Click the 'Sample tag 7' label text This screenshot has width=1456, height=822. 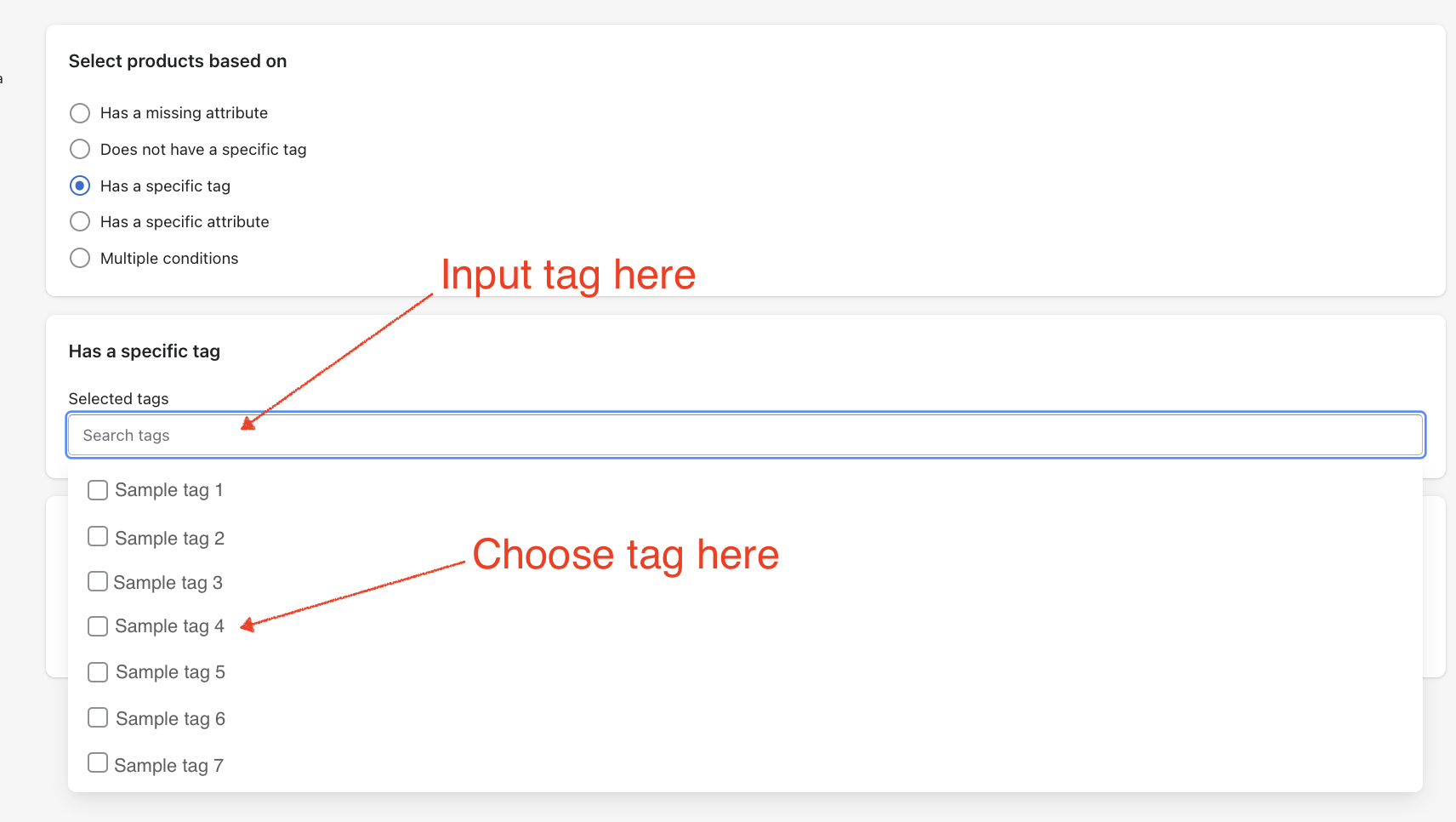[x=168, y=766]
